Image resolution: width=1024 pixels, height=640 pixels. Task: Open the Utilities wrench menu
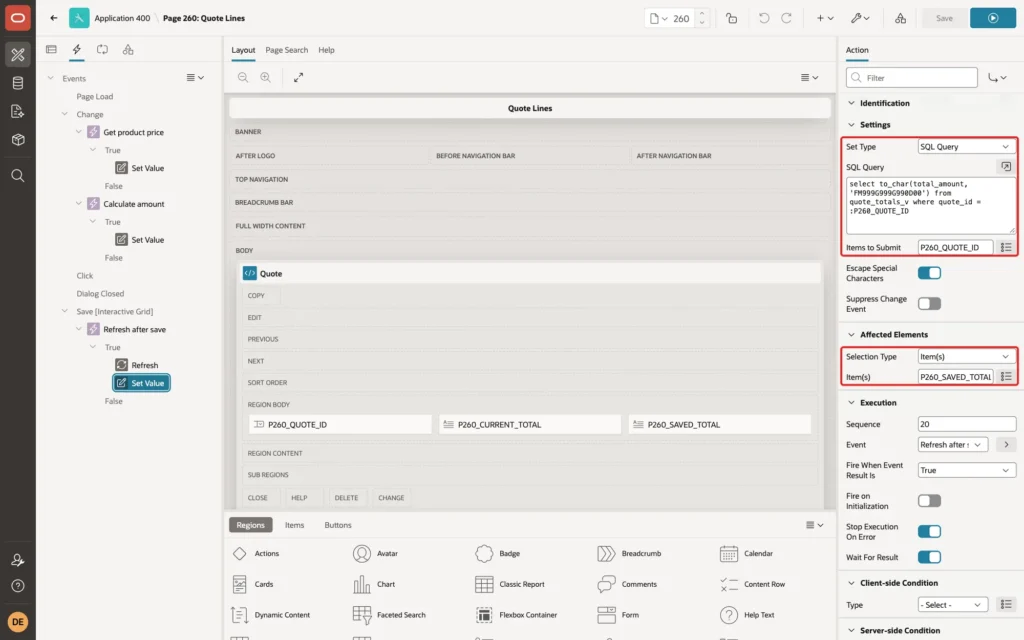point(860,18)
